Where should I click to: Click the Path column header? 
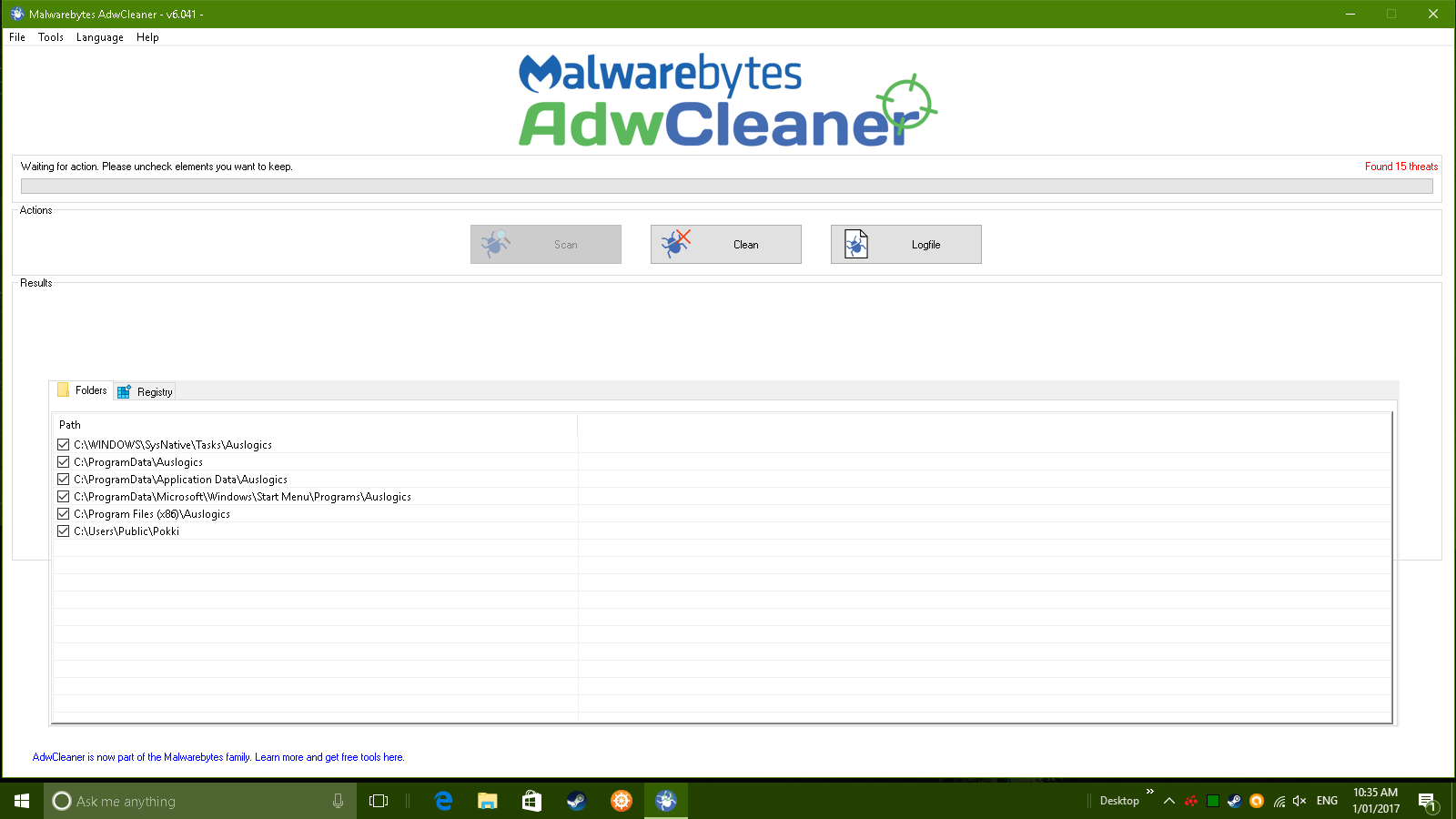pos(315,425)
